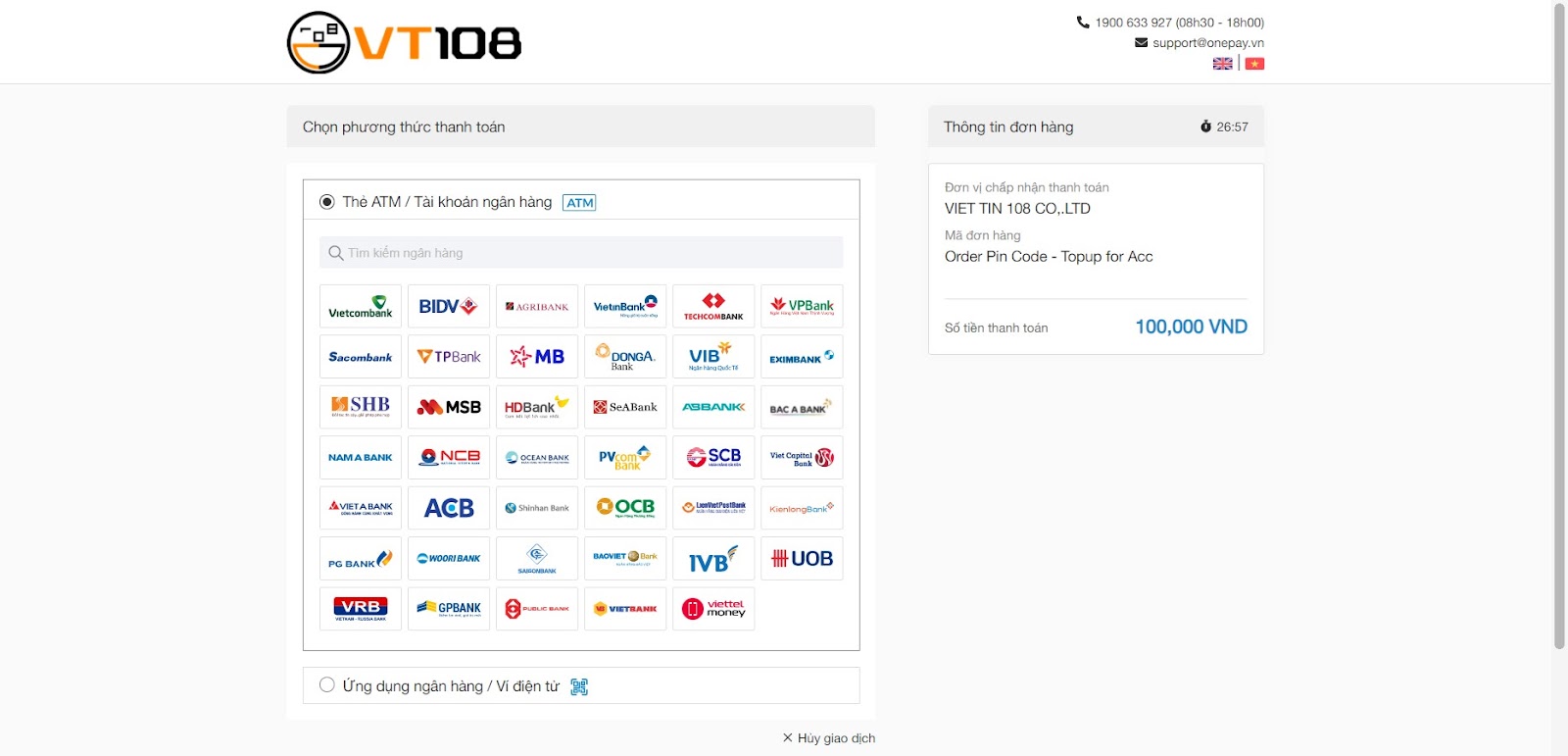Click merchant name VIET TIN 108 CO,.LTD

[x=1017, y=208]
